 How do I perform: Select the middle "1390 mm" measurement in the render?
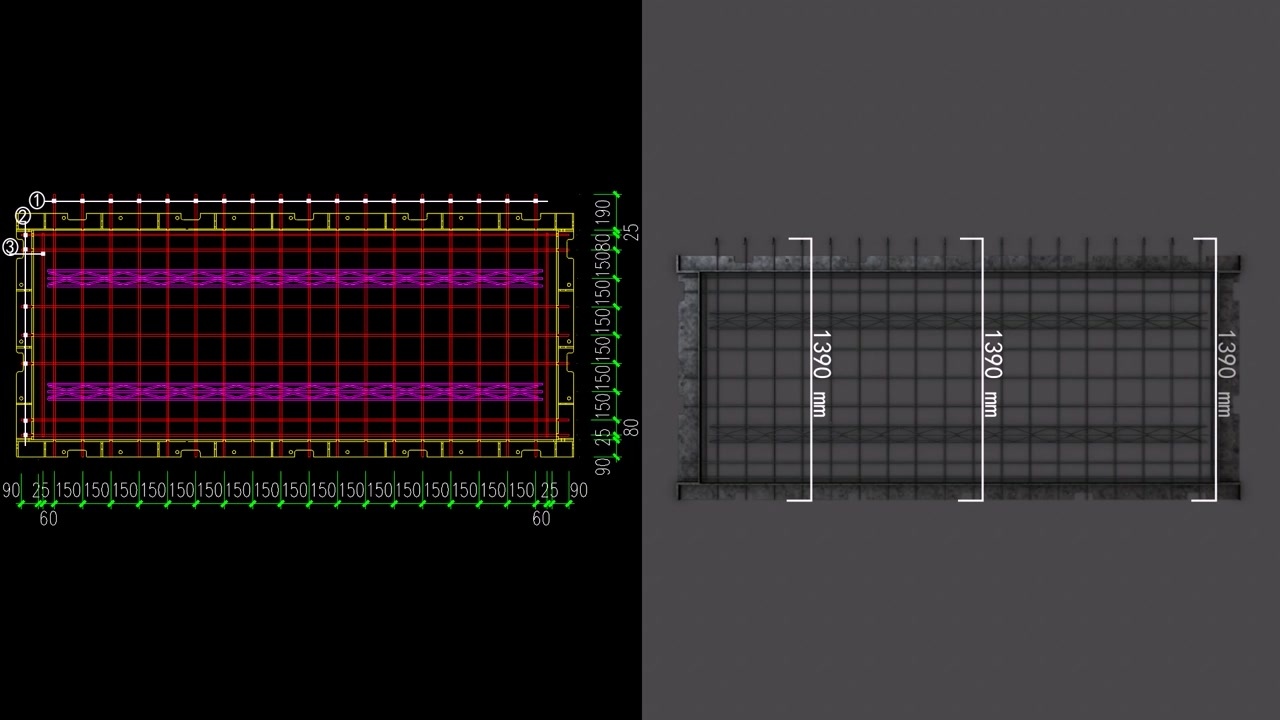tap(992, 373)
